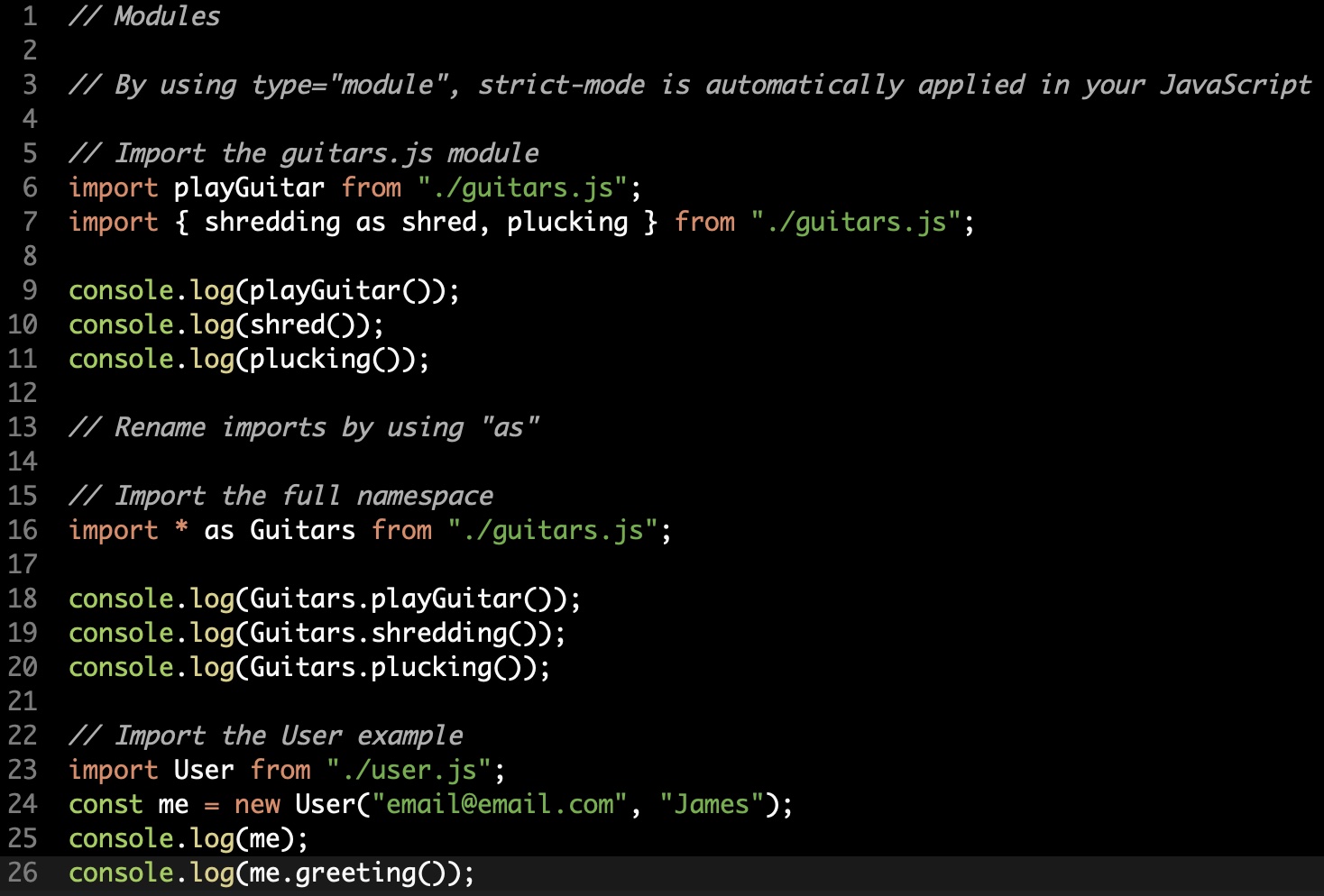1324x896 pixels.
Task: Click the "strict-mode" word in line 3 comment
Action: point(561,85)
